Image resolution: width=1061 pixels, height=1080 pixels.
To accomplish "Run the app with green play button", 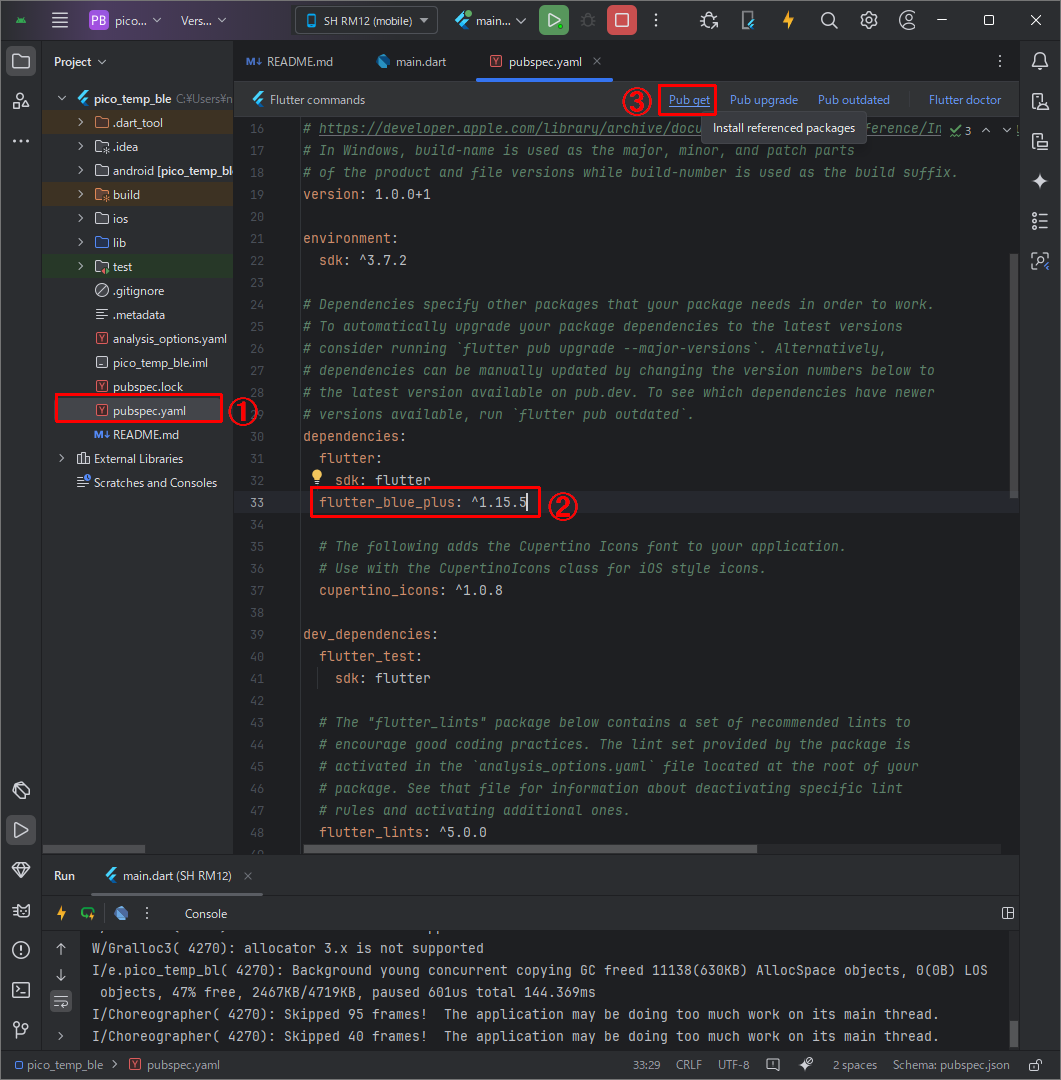I will point(554,21).
